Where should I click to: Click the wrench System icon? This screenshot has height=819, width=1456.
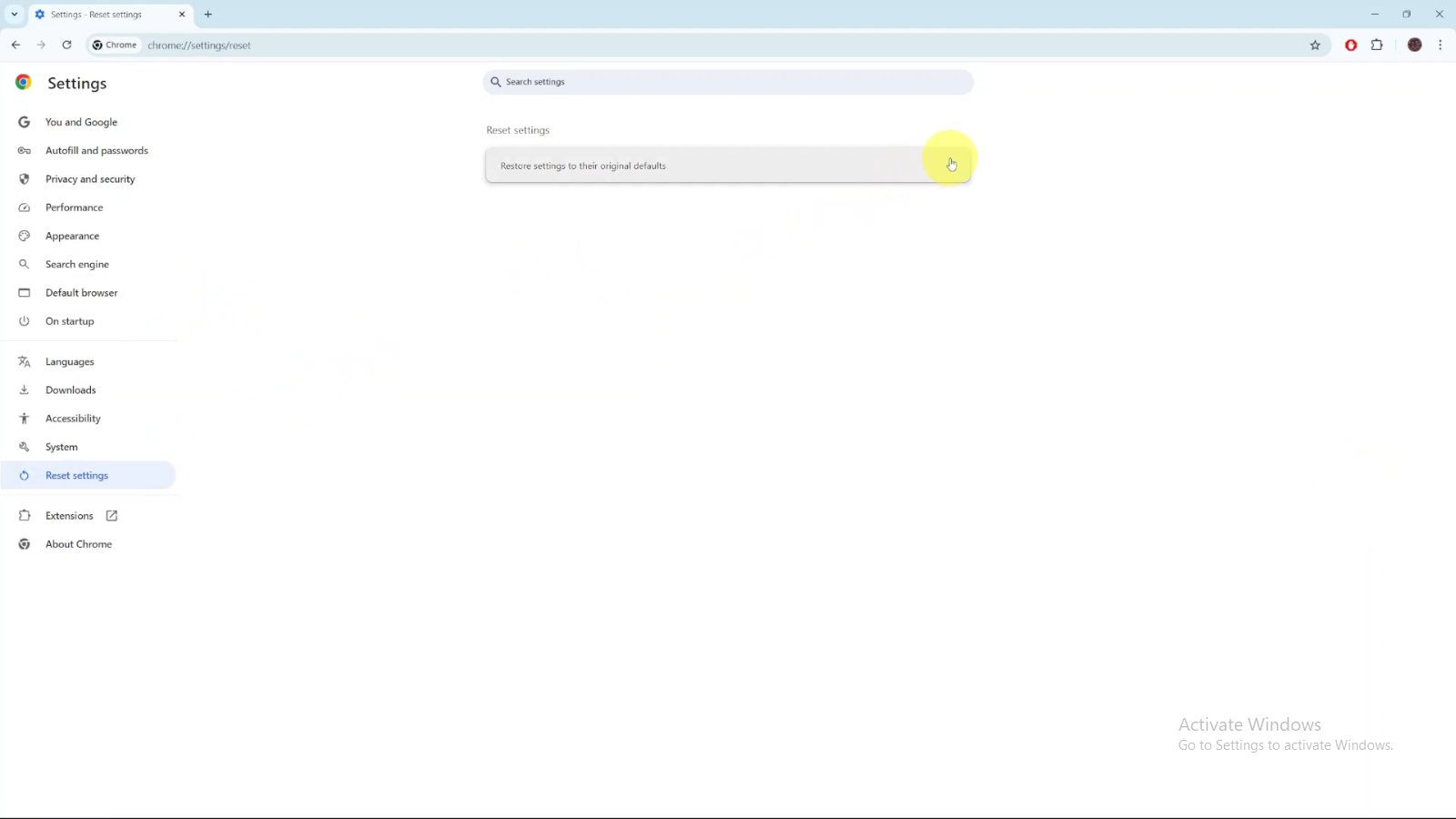(x=25, y=447)
